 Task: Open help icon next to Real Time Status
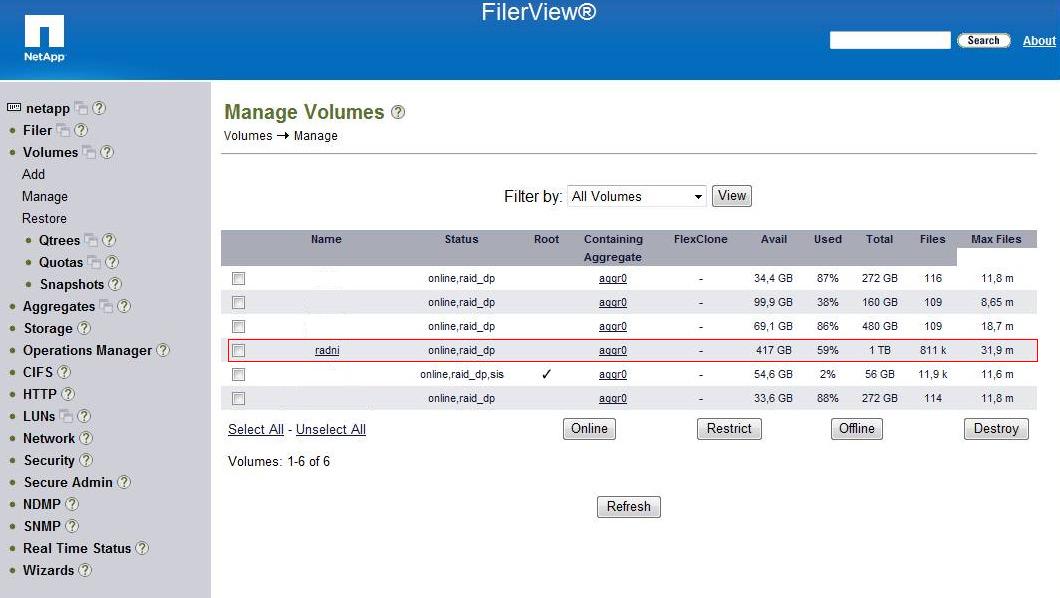click(x=142, y=548)
